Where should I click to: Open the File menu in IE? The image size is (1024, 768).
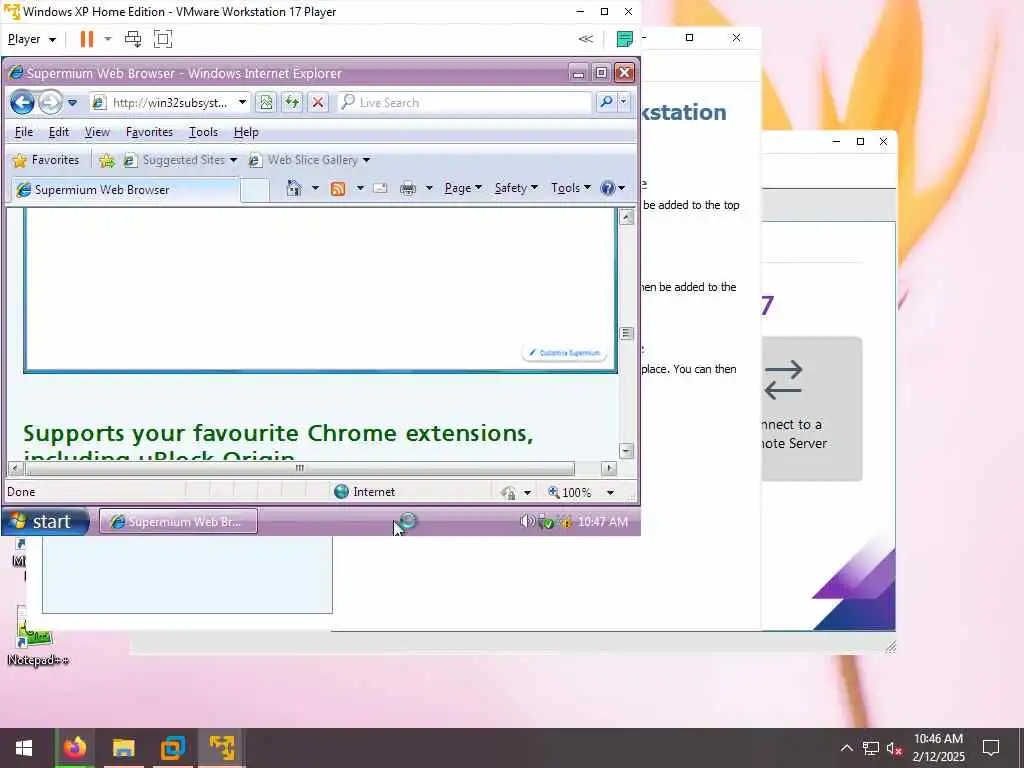[x=24, y=132]
